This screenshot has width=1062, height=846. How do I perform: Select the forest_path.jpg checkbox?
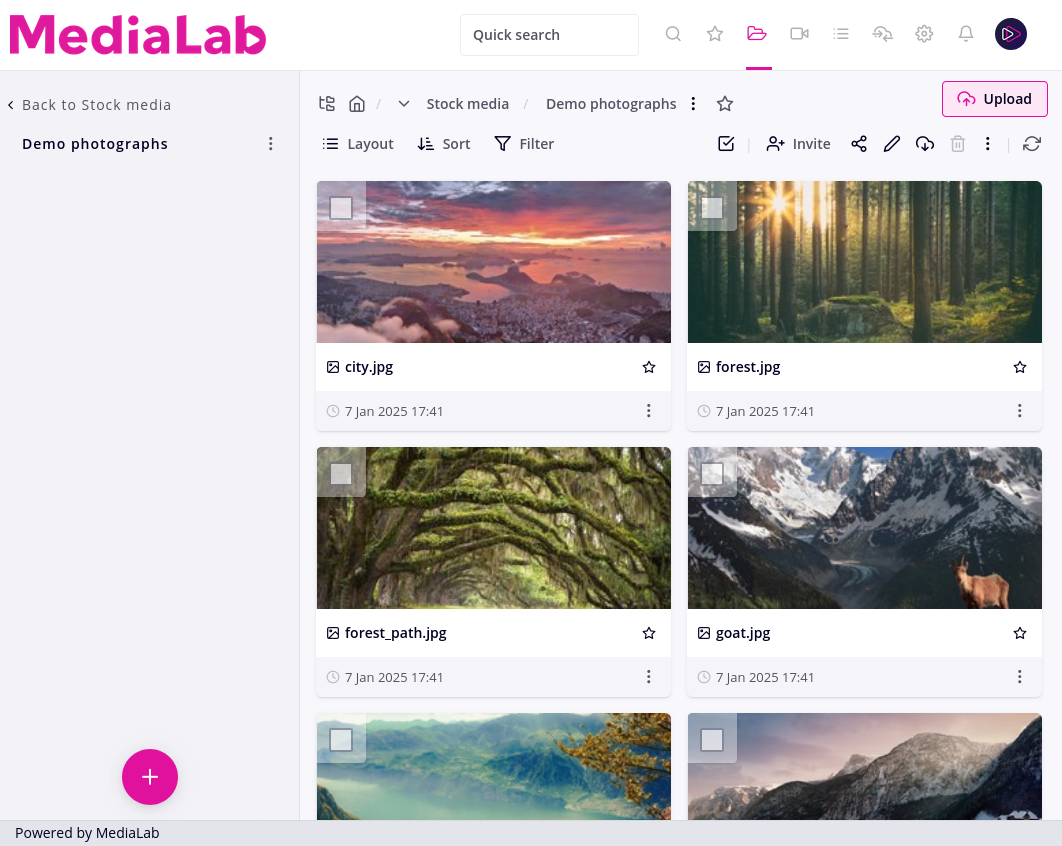(x=341, y=474)
